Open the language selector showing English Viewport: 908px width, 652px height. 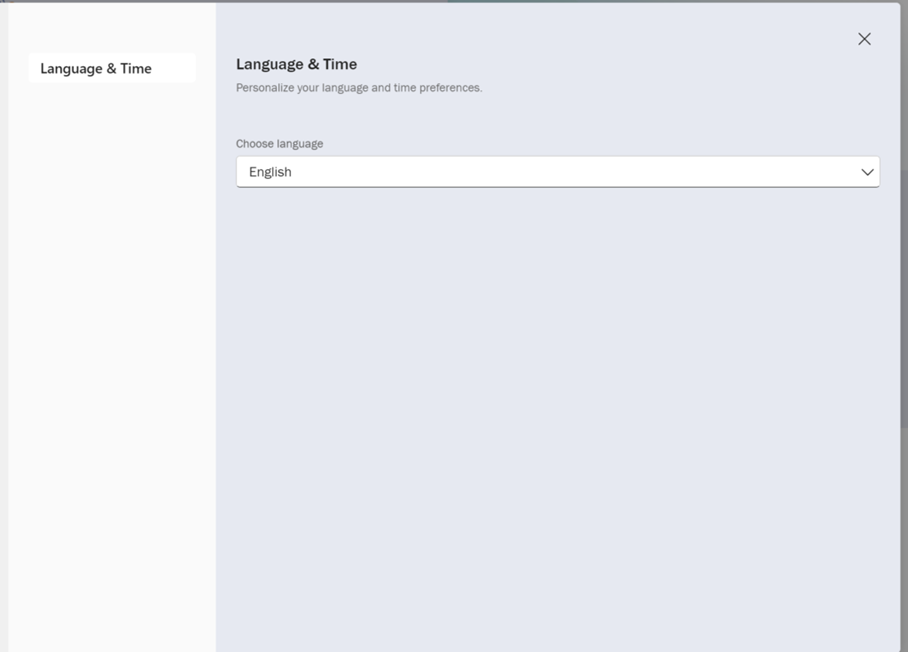pos(557,172)
